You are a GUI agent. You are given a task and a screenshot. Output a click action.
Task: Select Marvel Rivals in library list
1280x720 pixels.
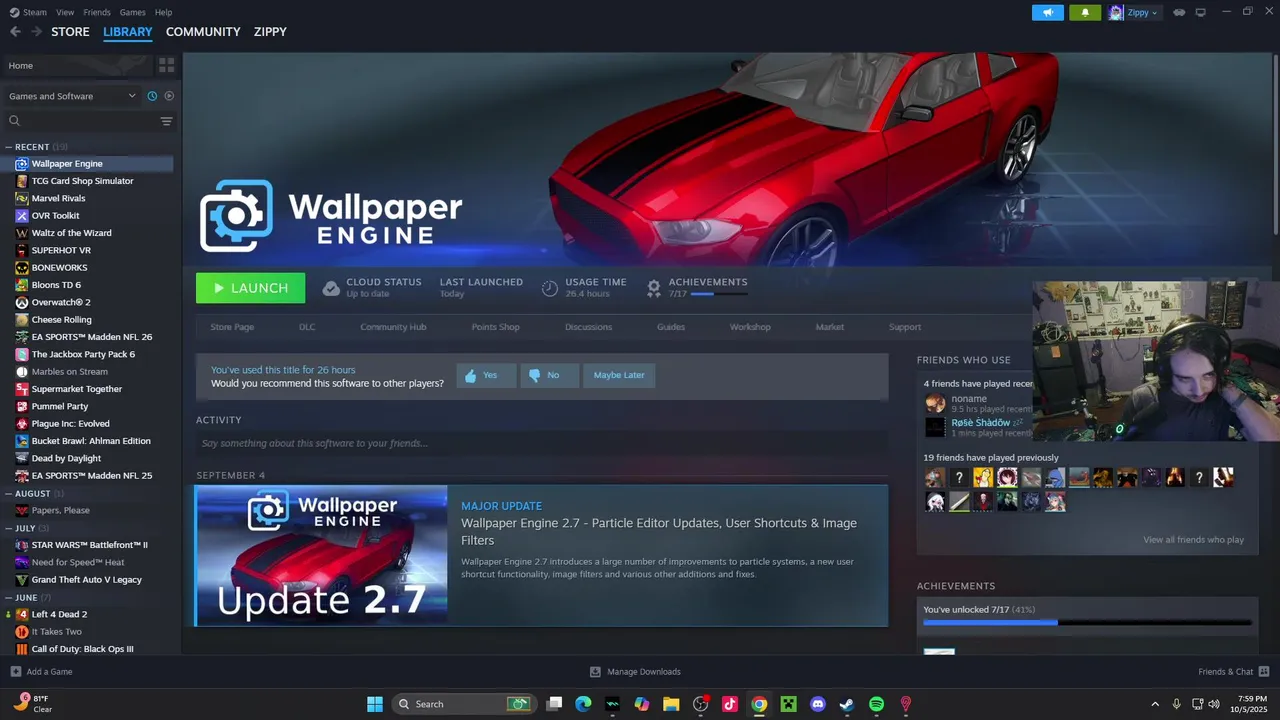pos(58,198)
